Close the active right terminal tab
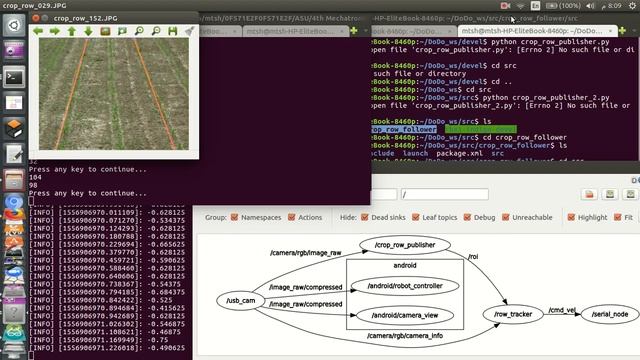Viewport: 640px width, 360px height. click(x=611, y=31)
